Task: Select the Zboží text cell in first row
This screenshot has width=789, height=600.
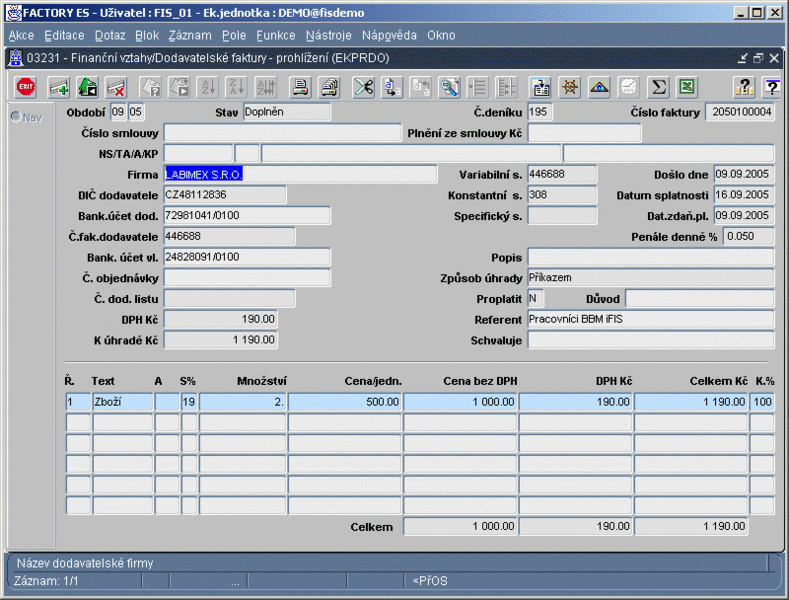Action: (x=122, y=401)
